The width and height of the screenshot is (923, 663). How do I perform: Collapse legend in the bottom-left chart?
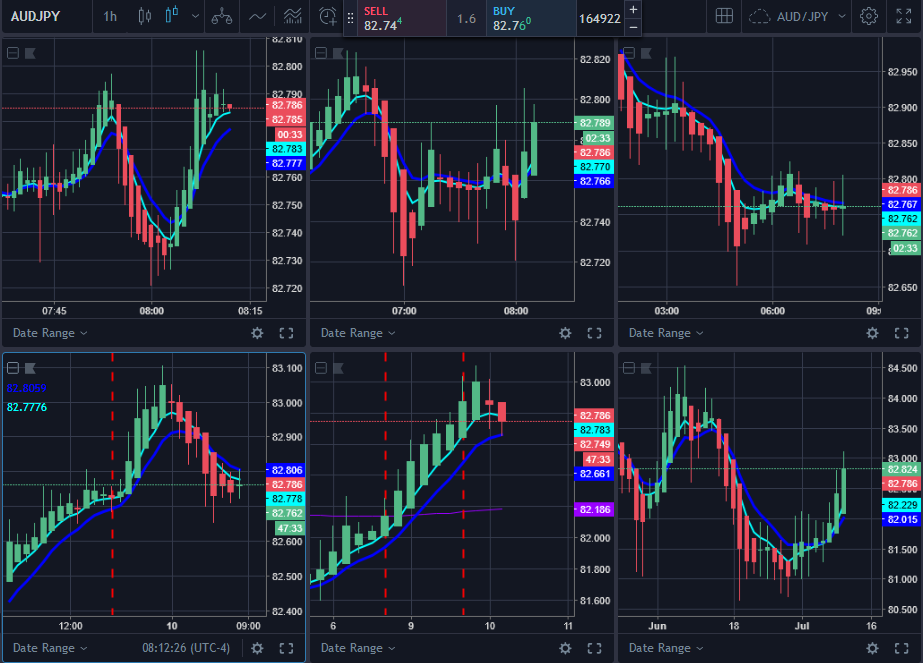pos(12,367)
